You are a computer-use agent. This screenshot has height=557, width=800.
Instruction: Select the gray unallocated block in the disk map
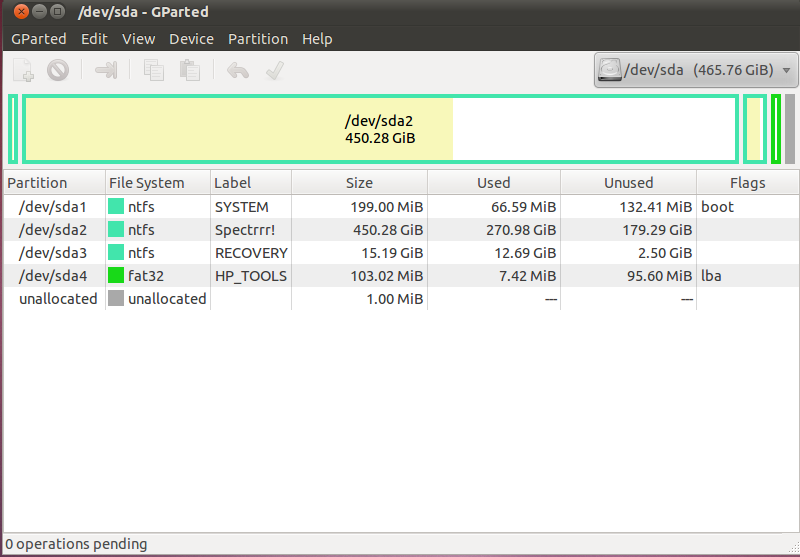[790, 129]
